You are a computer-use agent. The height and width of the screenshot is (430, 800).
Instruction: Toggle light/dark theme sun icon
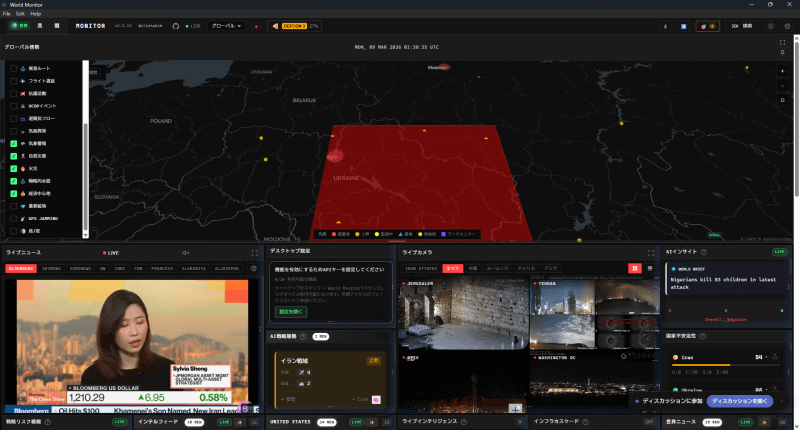770,26
